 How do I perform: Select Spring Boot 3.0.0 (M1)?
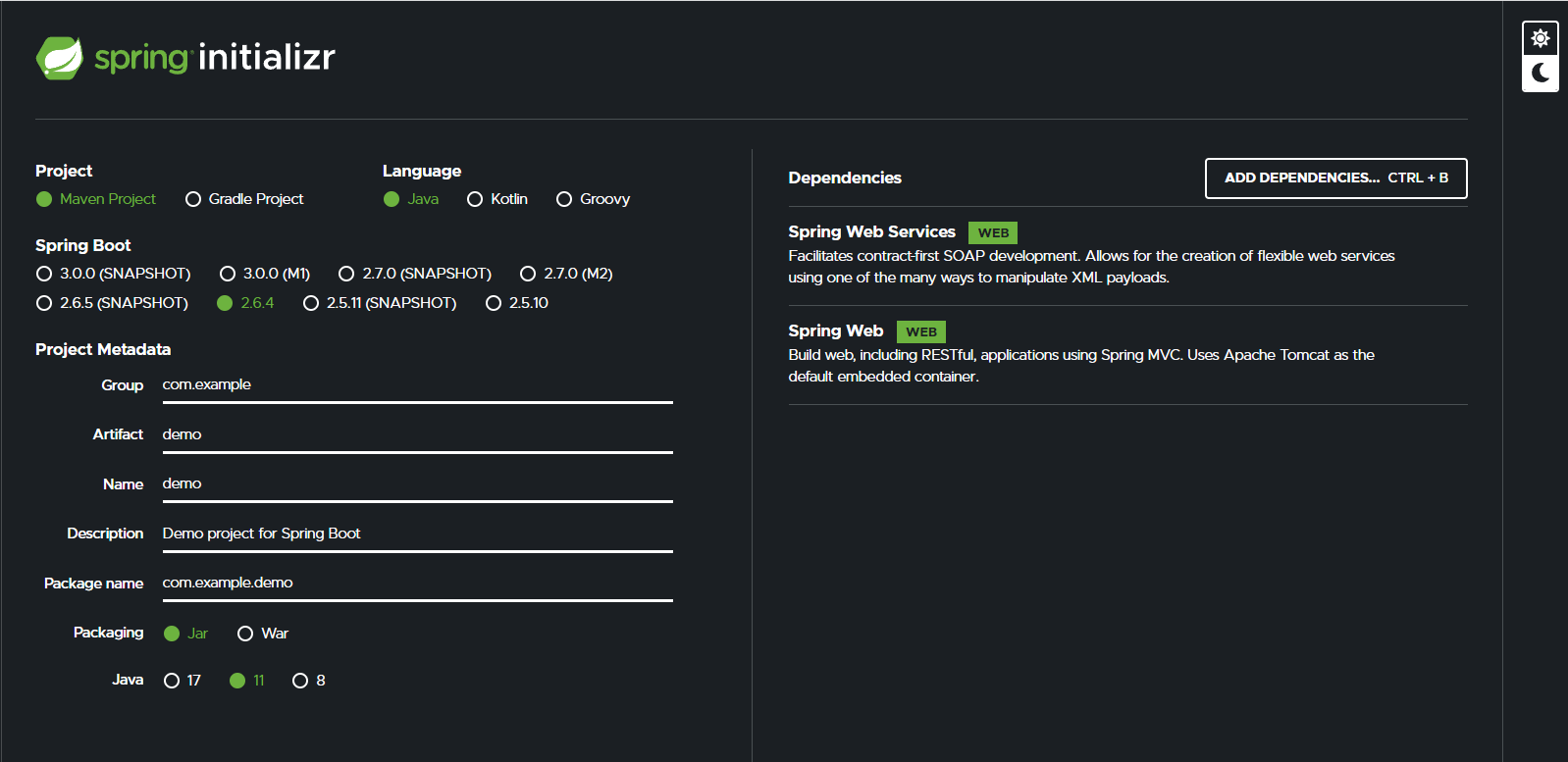click(265, 274)
